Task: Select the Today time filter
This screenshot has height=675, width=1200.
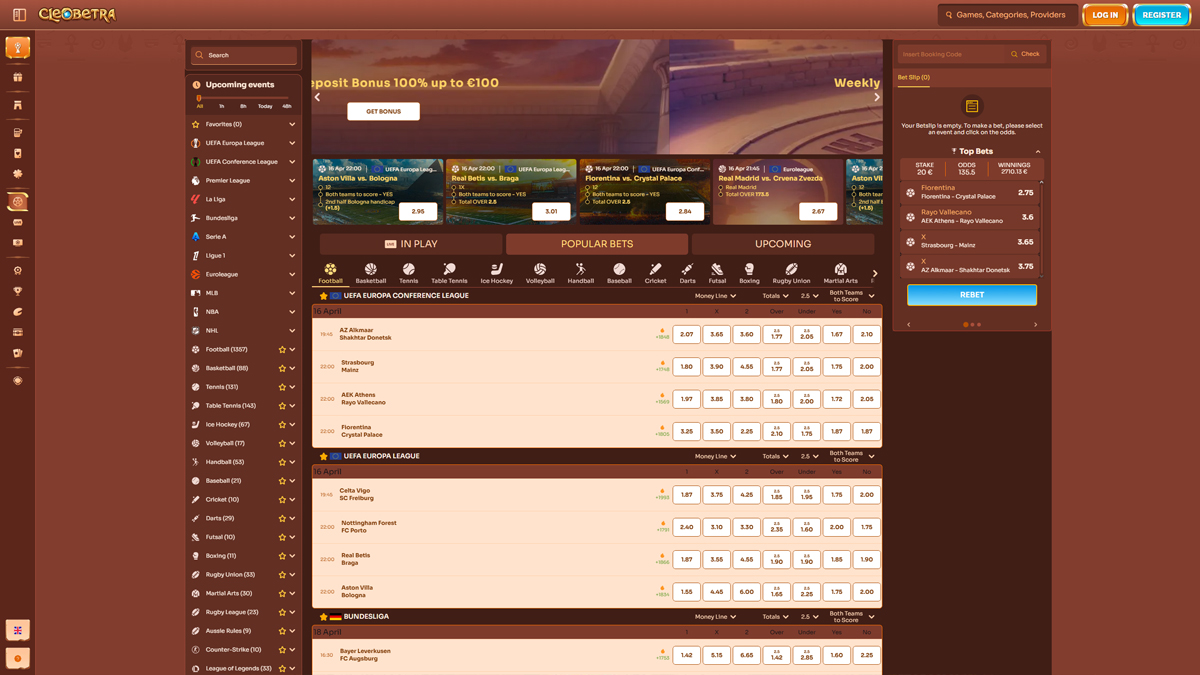Action: click(x=265, y=106)
